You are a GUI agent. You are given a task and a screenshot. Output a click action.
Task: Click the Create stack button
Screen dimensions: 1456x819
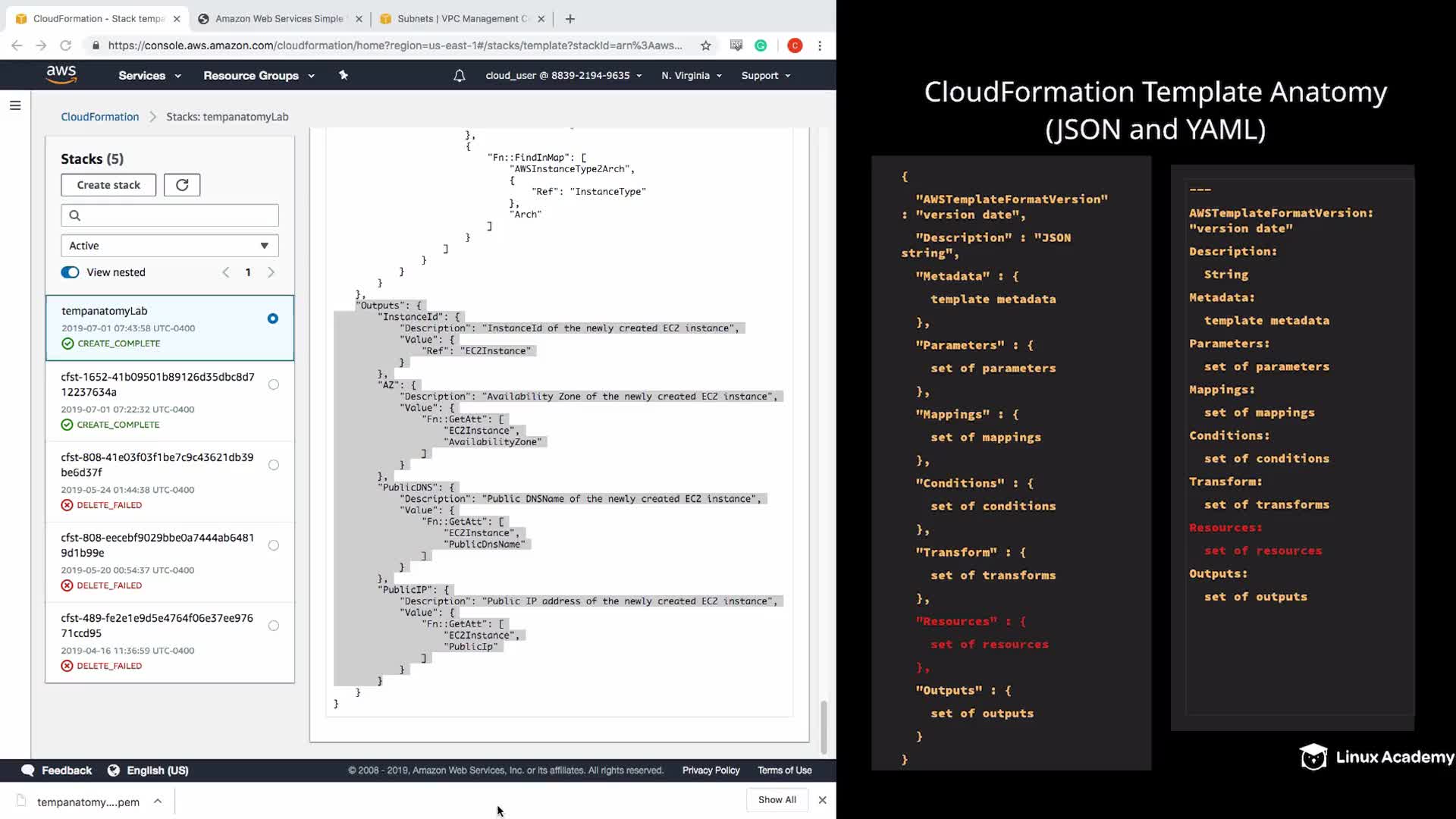point(108,185)
